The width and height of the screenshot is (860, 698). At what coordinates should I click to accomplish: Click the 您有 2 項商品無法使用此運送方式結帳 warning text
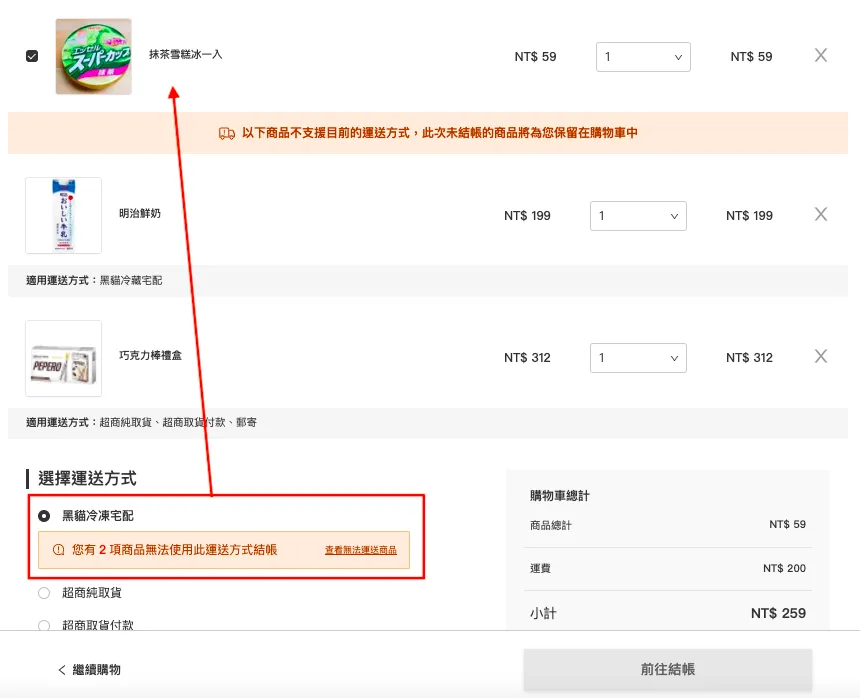point(174,549)
